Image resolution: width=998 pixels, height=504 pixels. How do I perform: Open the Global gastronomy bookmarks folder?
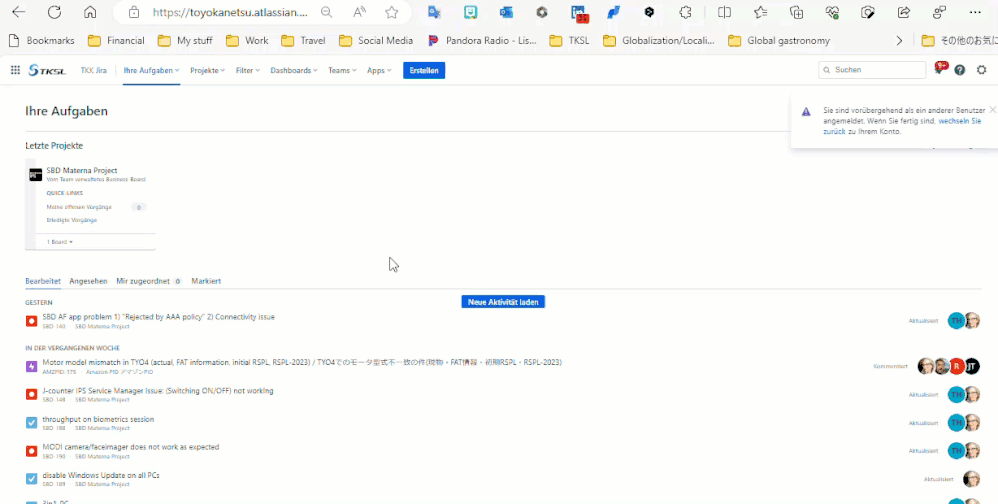pos(780,41)
